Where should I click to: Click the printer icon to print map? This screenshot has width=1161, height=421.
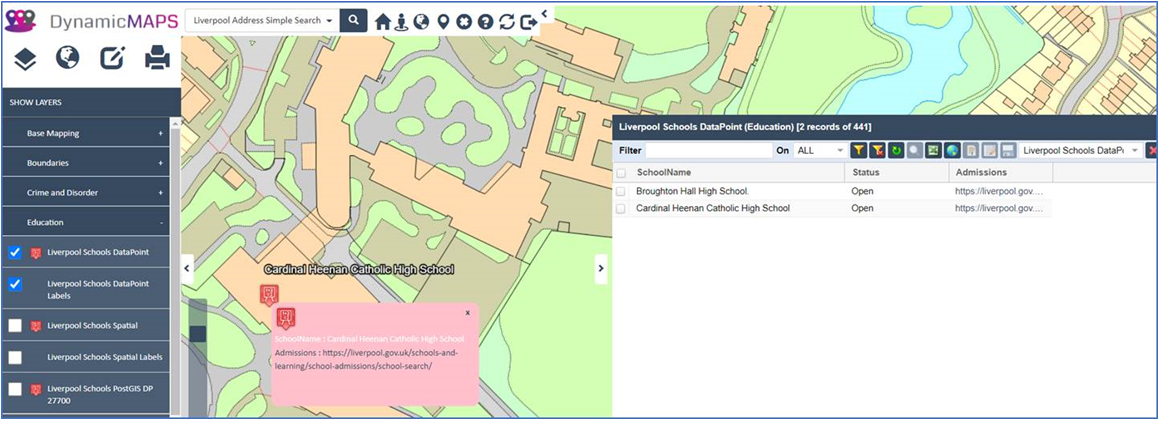tap(157, 58)
